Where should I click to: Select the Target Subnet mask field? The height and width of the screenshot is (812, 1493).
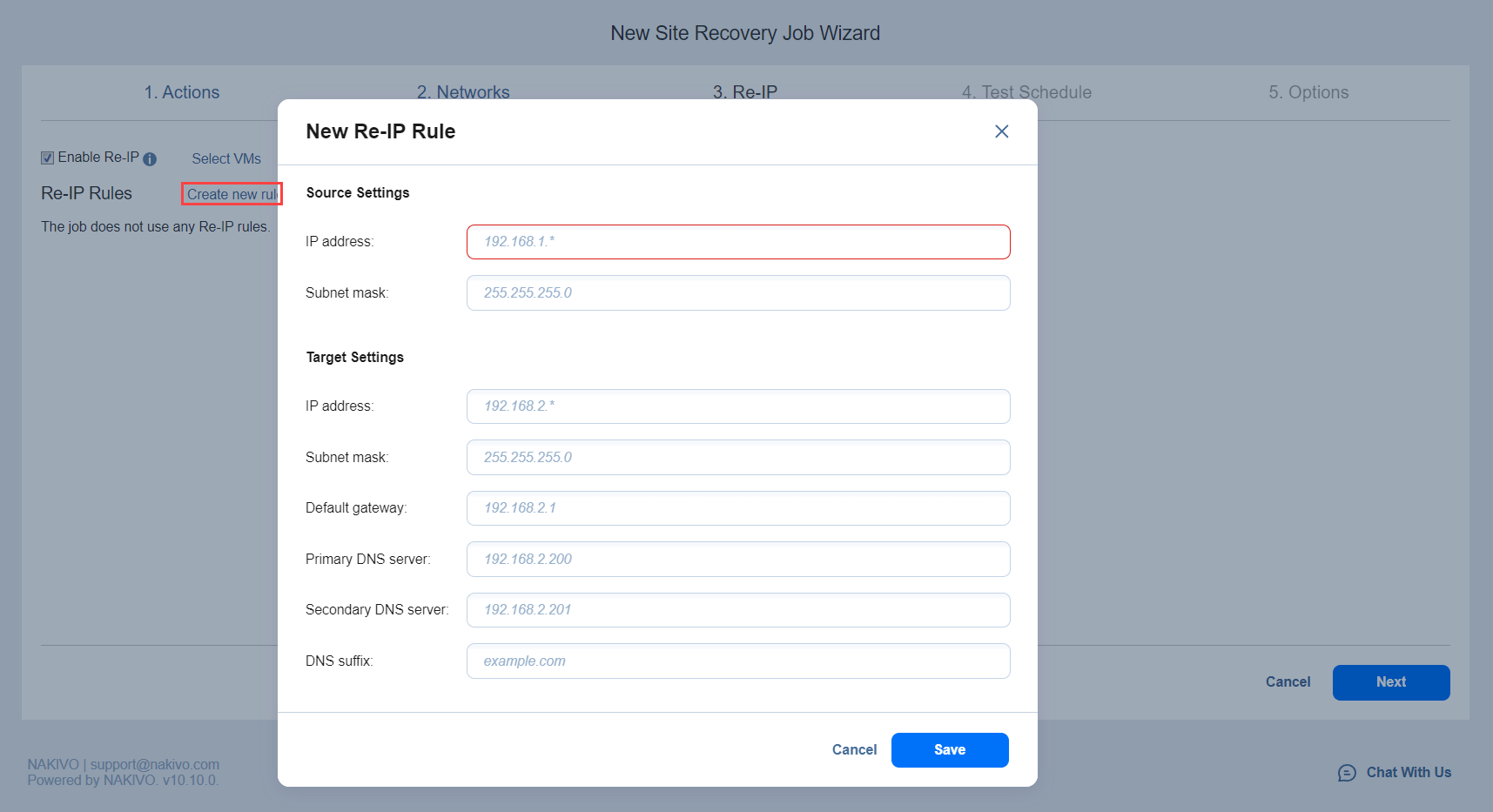737,458
